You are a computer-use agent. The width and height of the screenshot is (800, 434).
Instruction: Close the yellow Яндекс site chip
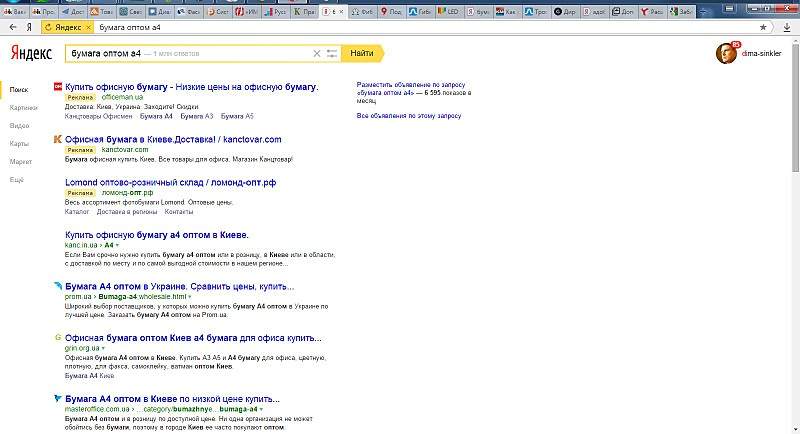(88, 28)
